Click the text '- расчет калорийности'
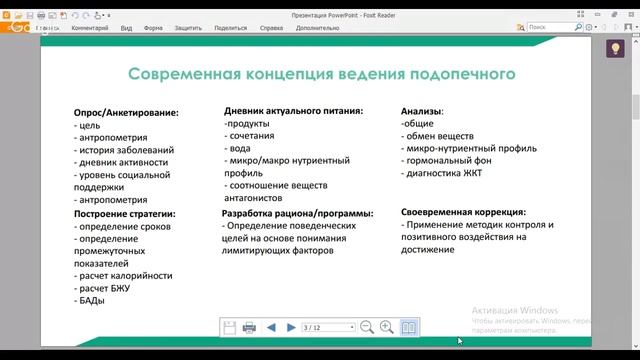Screen dimensions: 640x360 pyautogui.click(x=123, y=276)
